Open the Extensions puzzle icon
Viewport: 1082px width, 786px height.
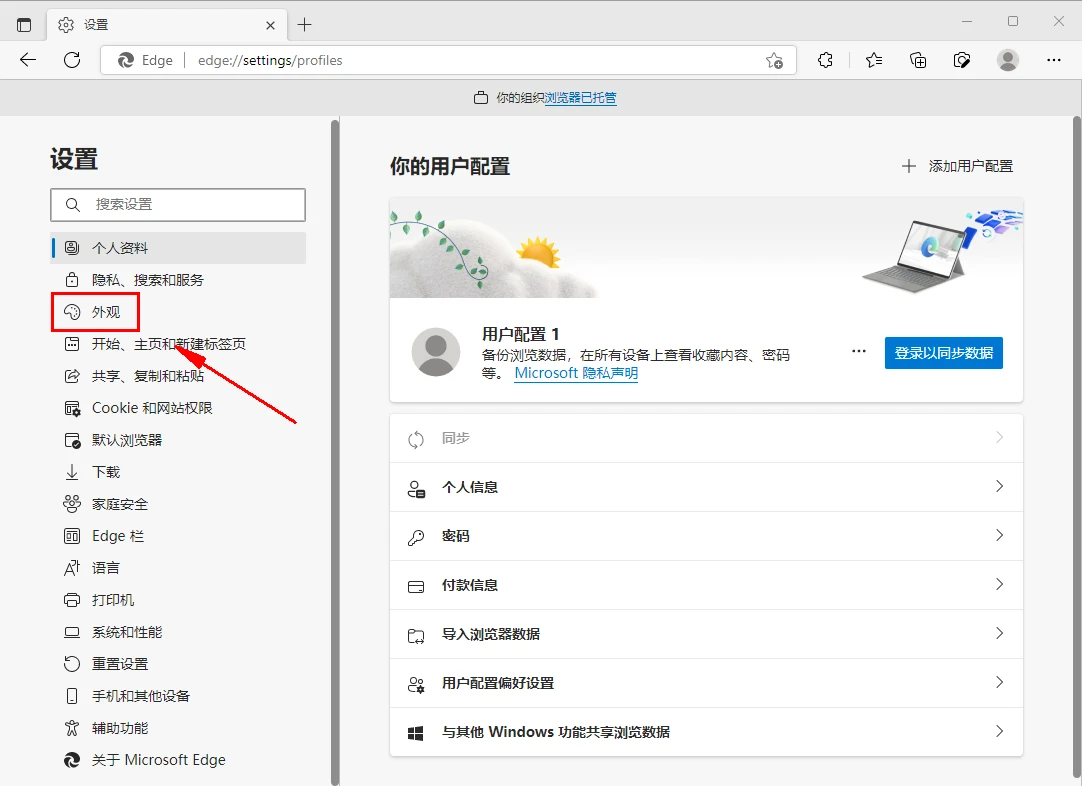[825, 61]
